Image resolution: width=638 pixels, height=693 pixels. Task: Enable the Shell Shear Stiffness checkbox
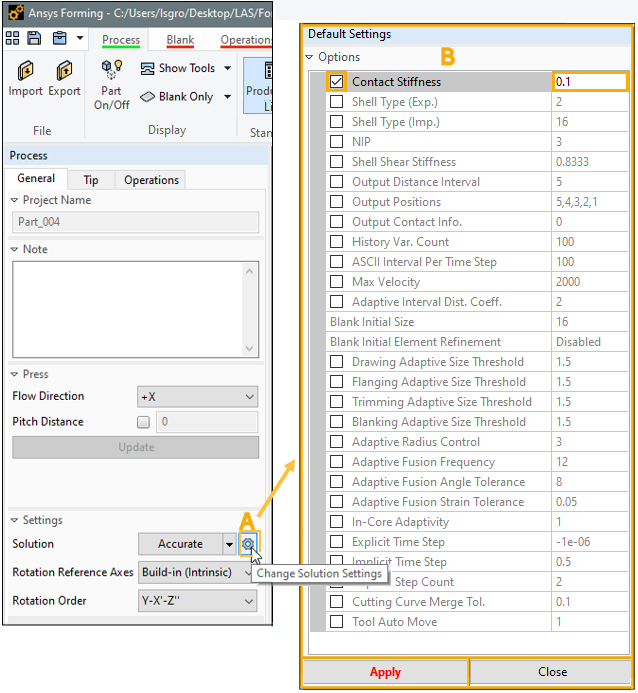tap(336, 162)
